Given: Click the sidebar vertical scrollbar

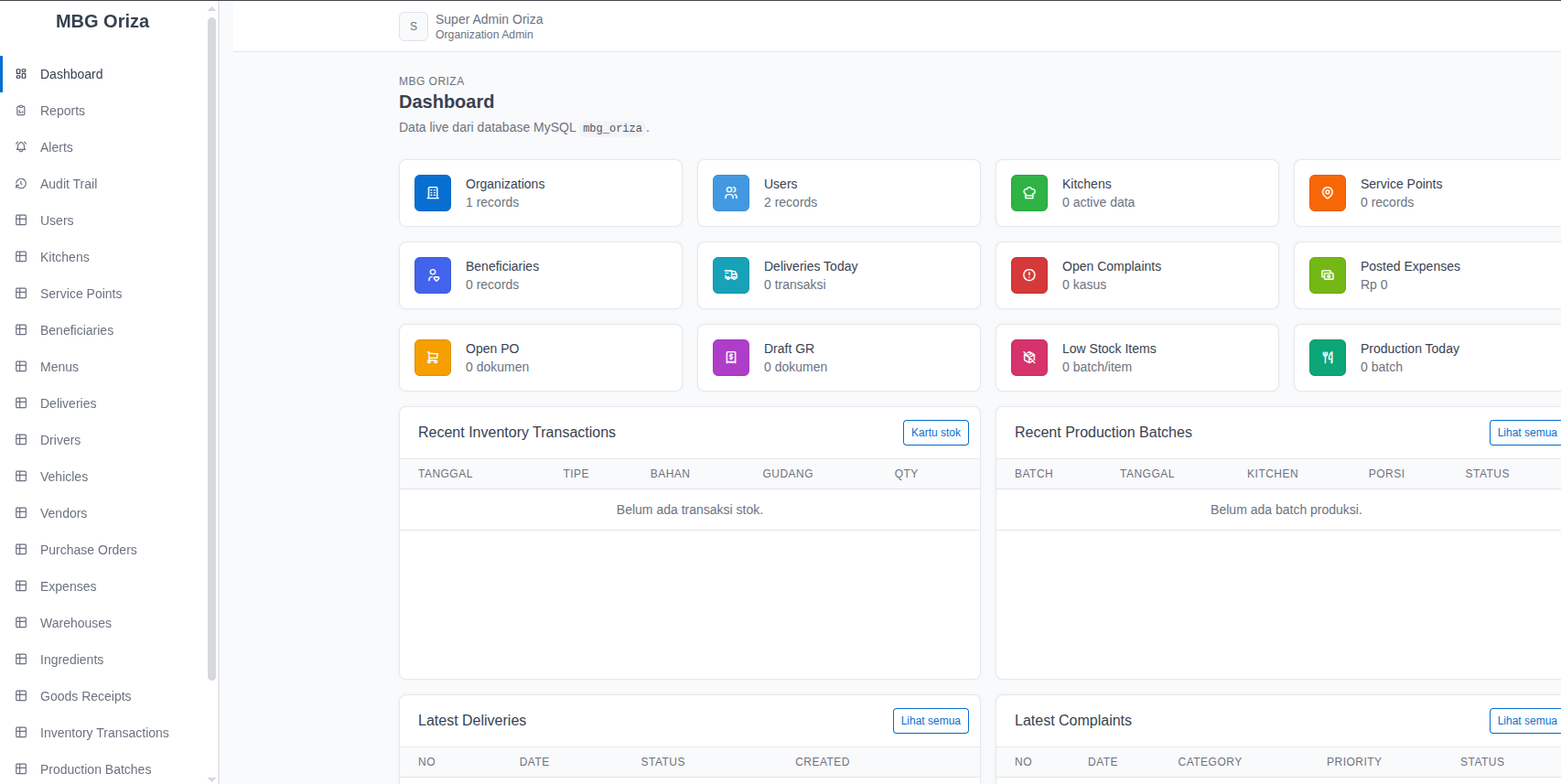Looking at the screenshot, I should point(212,348).
